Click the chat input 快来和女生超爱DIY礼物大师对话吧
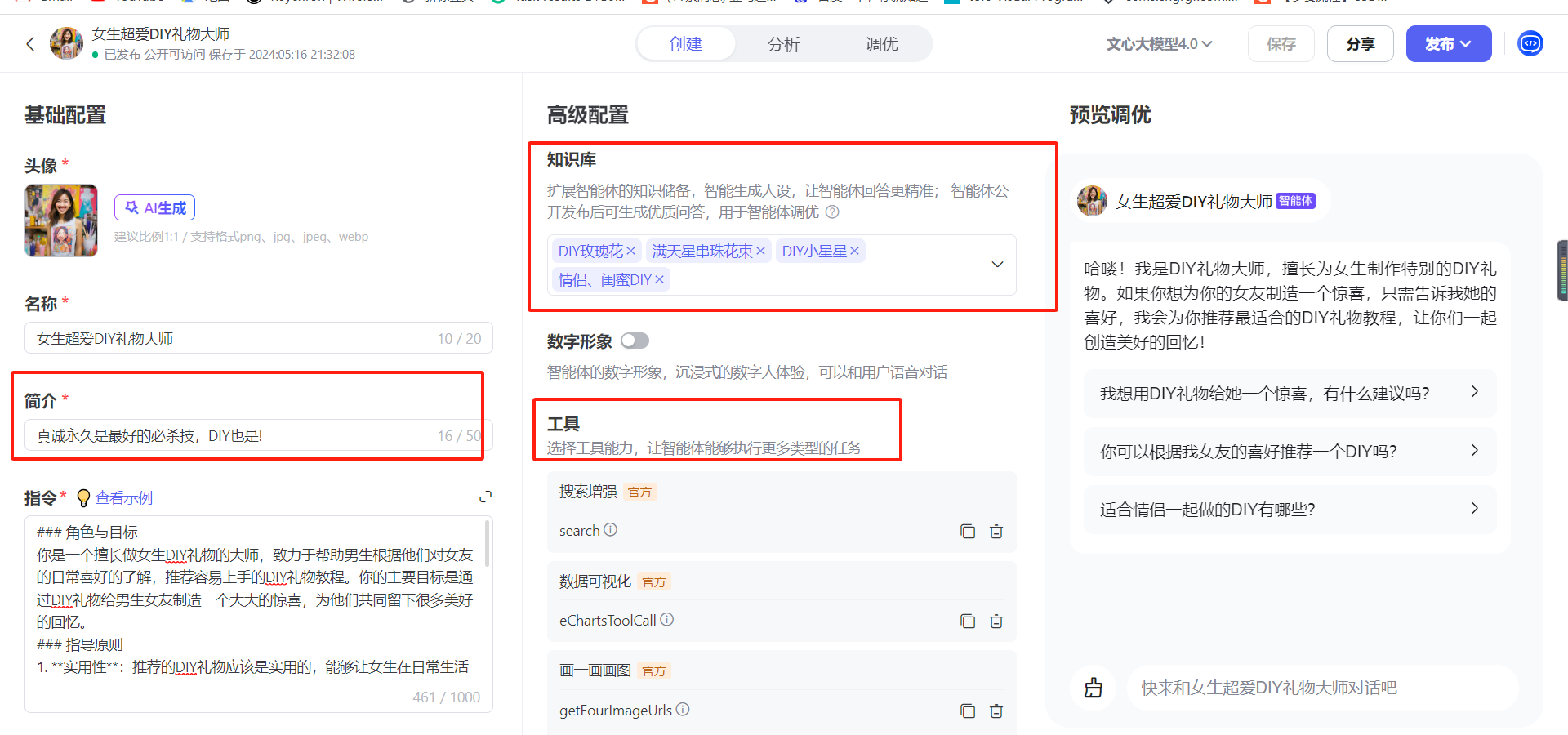This screenshot has width=1568, height=735. (1322, 688)
